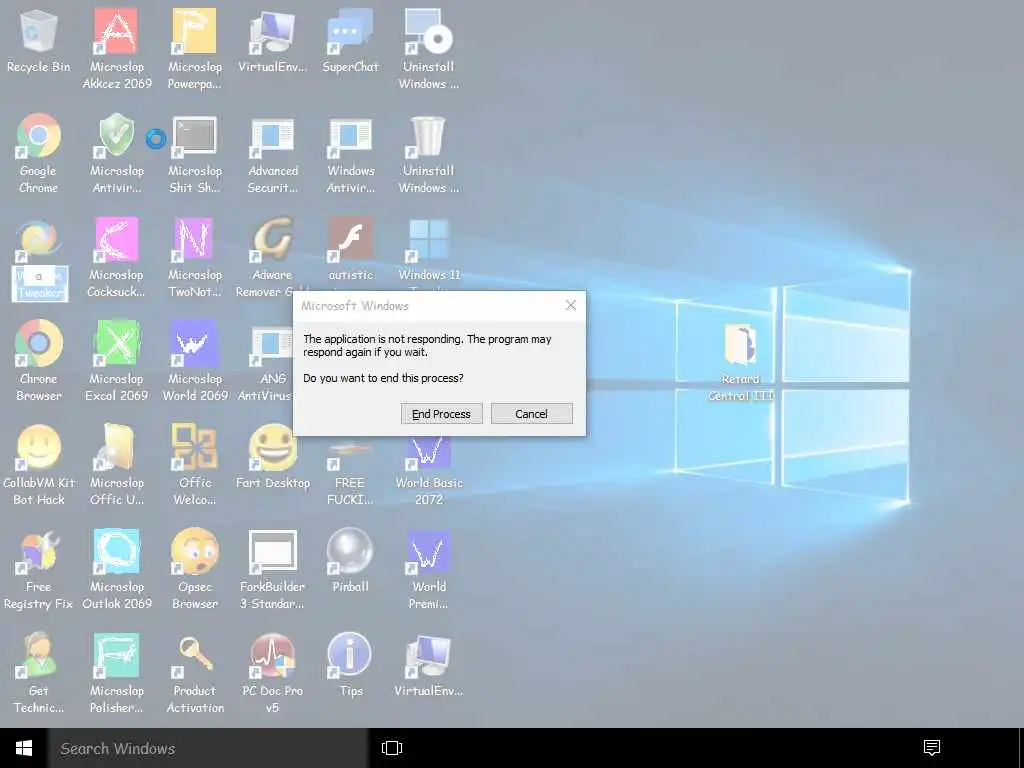Viewport: 1024px width, 768px height.
Task: Select the Adware Remover G... icon
Action: coord(272,240)
